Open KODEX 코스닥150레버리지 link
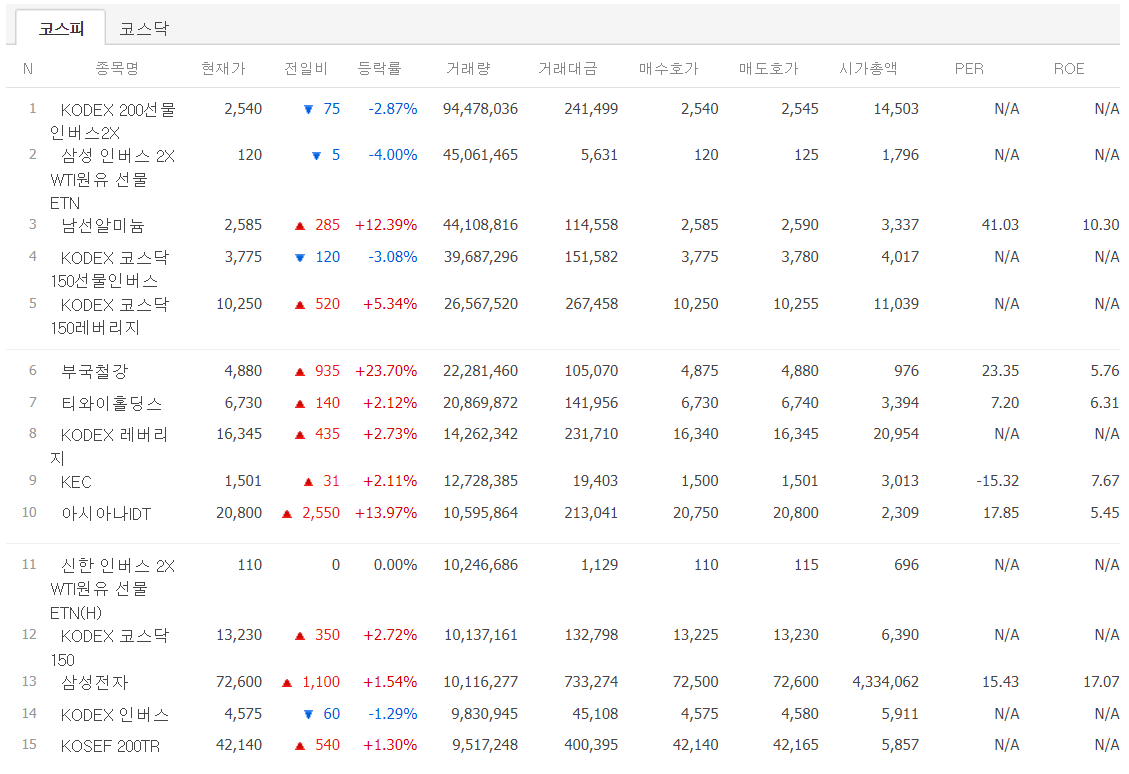 coord(109,316)
